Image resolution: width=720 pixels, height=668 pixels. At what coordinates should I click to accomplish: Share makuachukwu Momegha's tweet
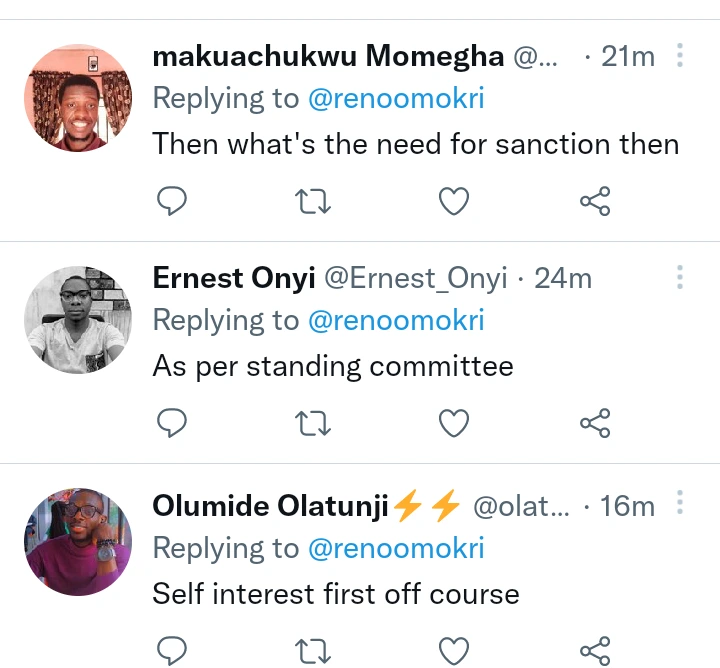(595, 202)
